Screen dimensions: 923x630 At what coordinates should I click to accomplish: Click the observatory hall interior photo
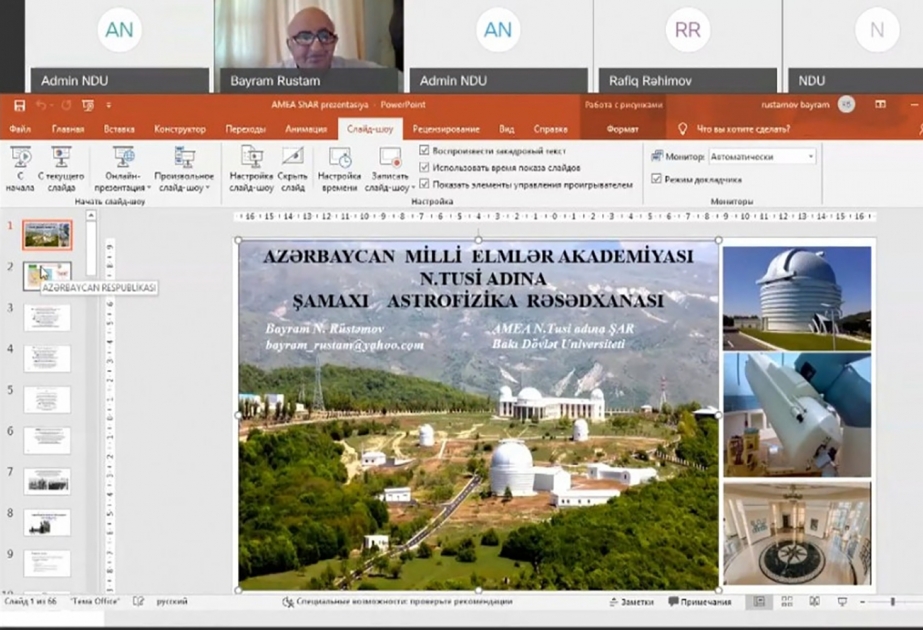pyautogui.click(x=796, y=533)
